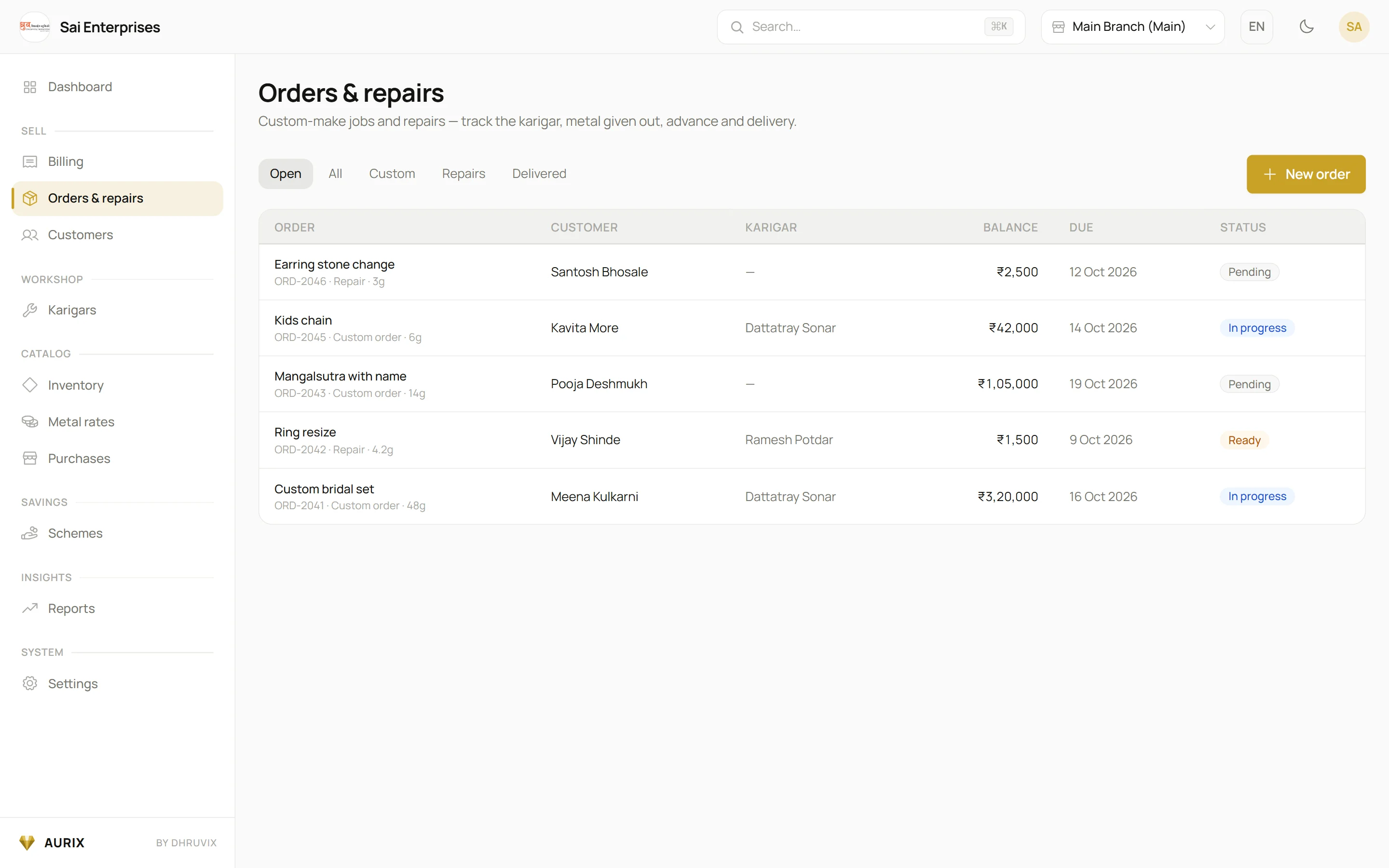Open the Ring resize order
Screen dimensions: 1389x868
pos(812,440)
